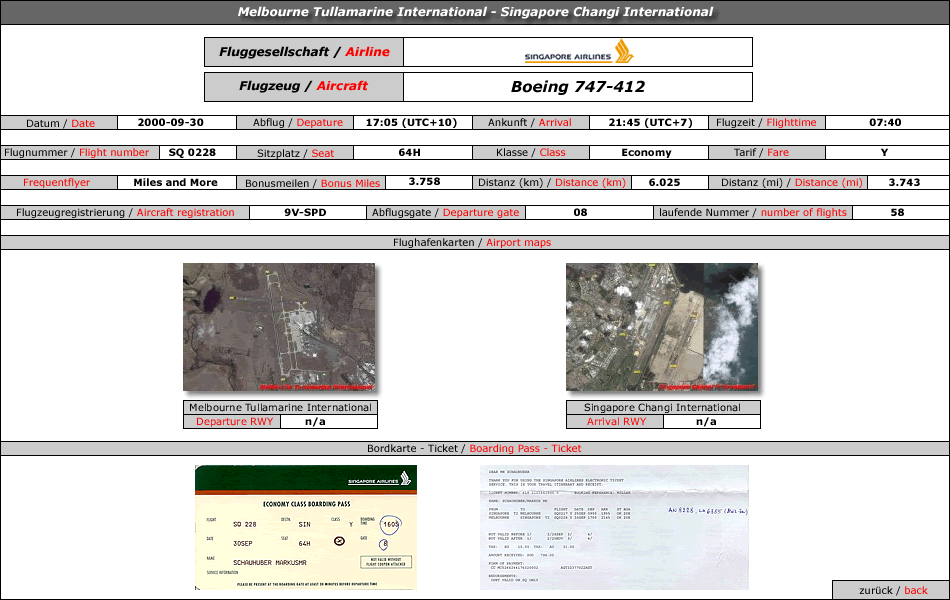Click the Datum / Date label
Image resolution: width=950 pixels, height=600 pixels.
tap(60, 123)
